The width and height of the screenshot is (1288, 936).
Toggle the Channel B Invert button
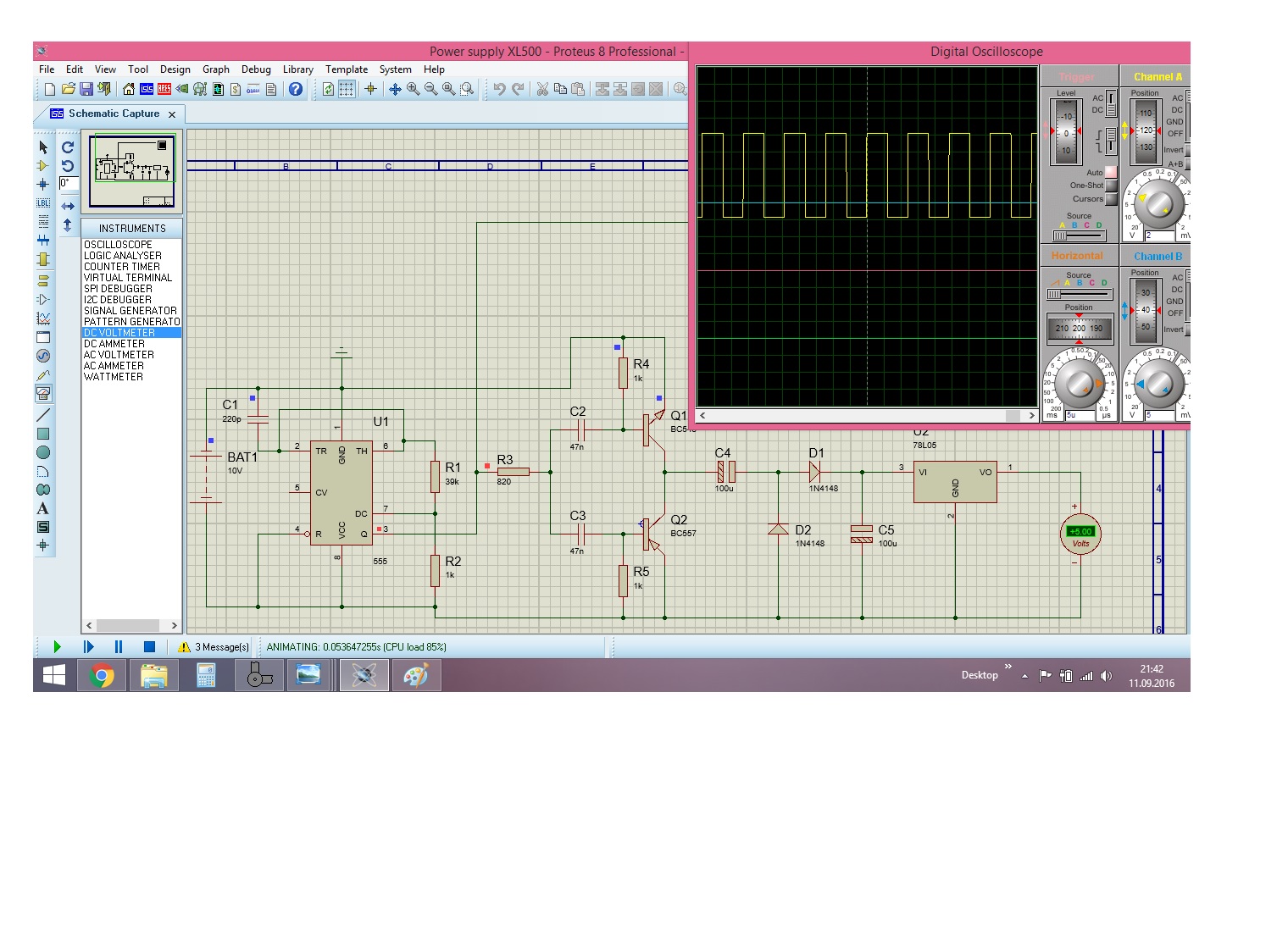tap(1188, 330)
